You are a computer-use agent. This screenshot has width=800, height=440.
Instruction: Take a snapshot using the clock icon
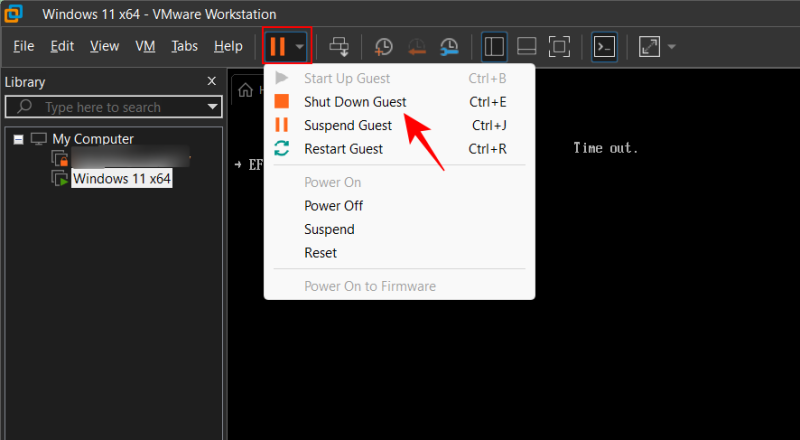pos(383,46)
